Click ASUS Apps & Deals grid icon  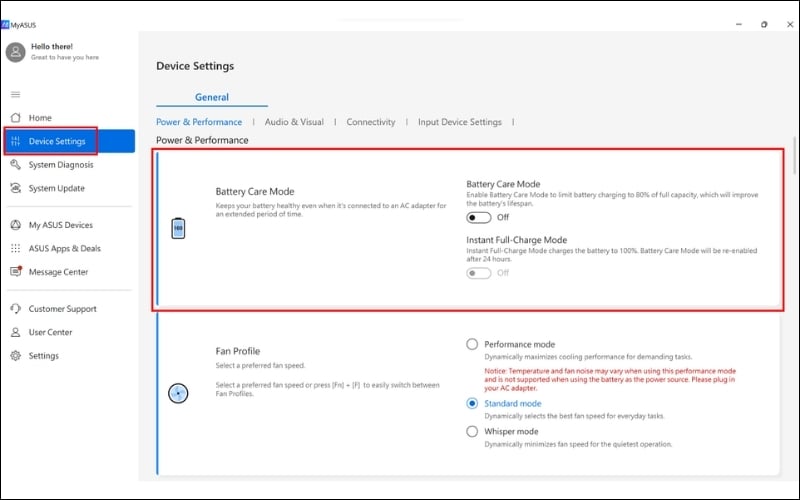click(15, 248)
